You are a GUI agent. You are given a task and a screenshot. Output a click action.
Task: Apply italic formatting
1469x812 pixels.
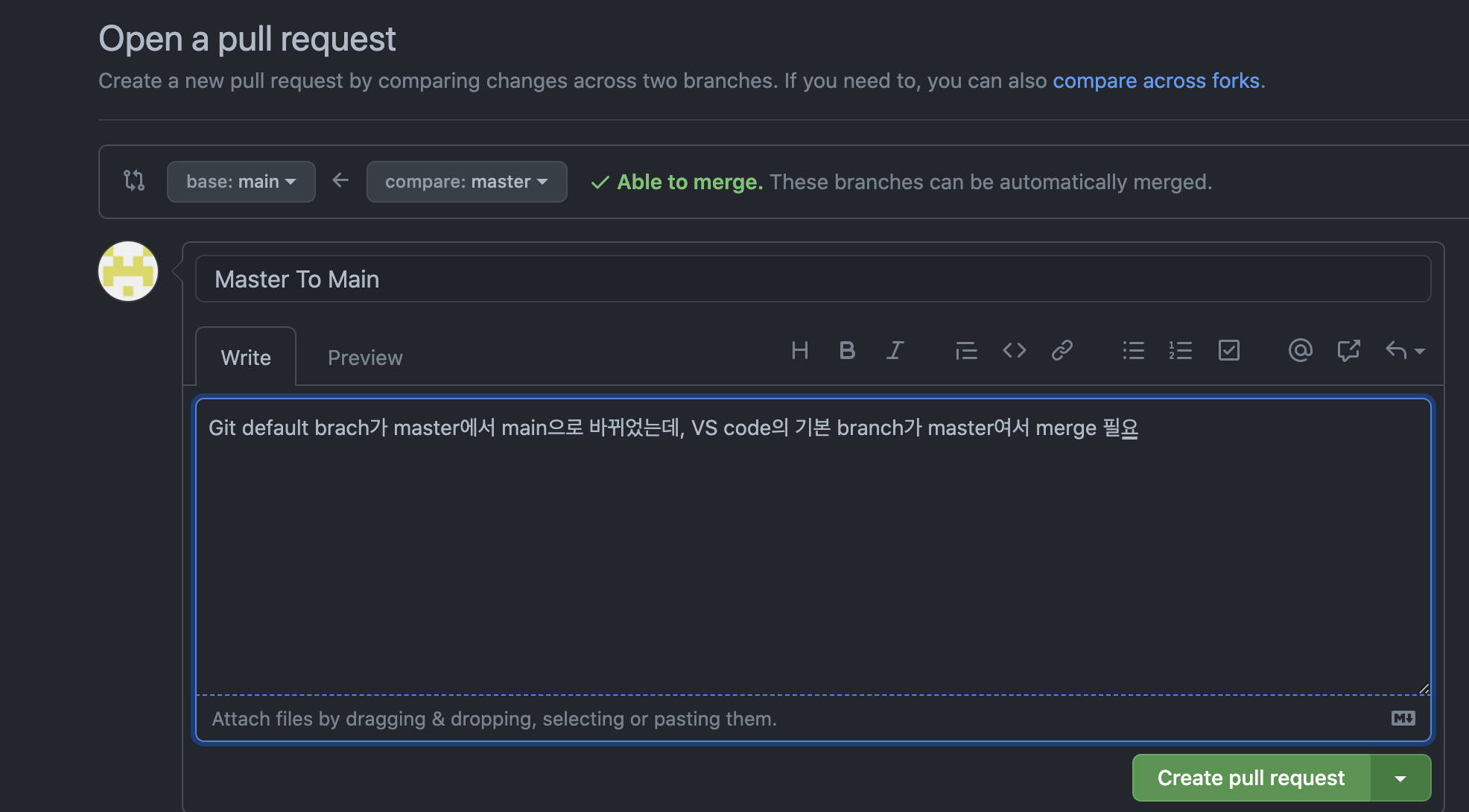pyautogui.click(x=895, y=350)
